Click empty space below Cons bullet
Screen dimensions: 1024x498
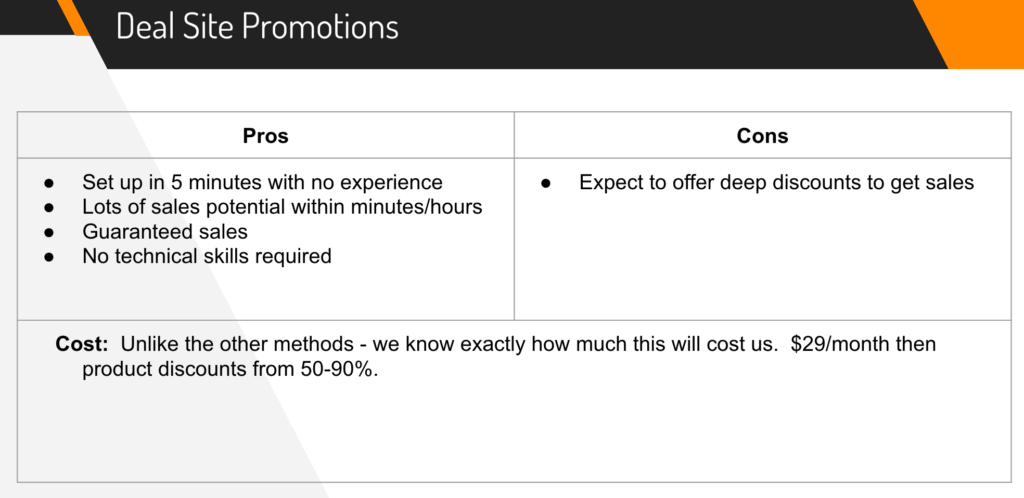point(762,258)
